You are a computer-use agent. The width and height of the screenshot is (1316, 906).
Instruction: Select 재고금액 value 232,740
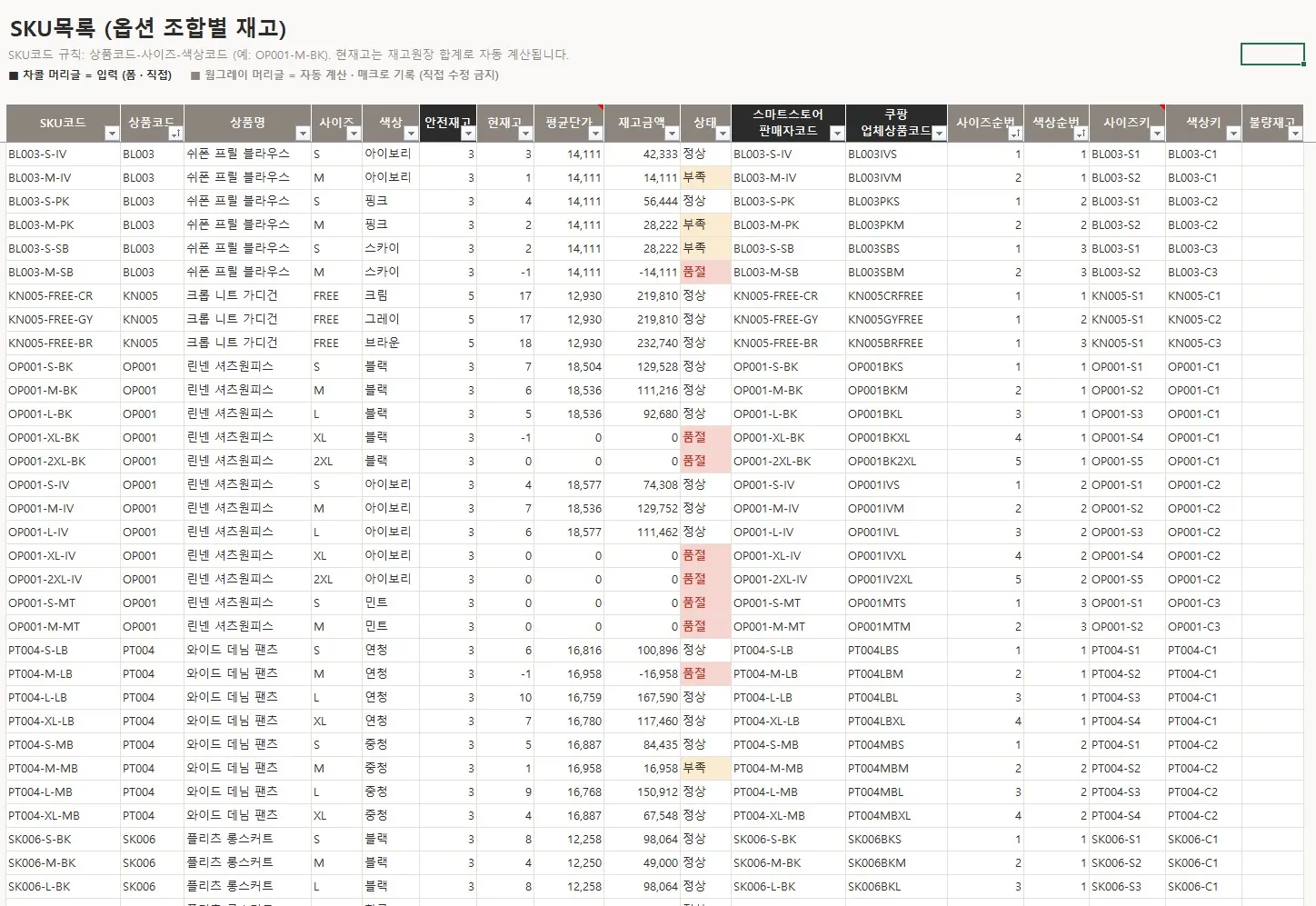pyautogui.click(x=642, y=343)
